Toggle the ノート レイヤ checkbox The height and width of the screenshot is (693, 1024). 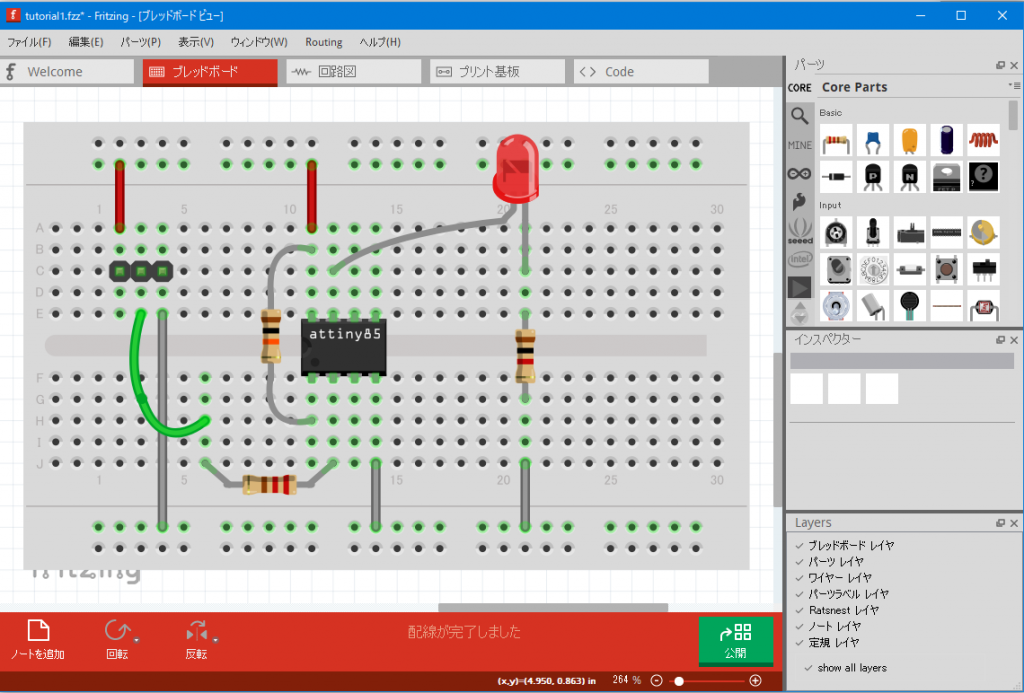(x=799, y=626)
